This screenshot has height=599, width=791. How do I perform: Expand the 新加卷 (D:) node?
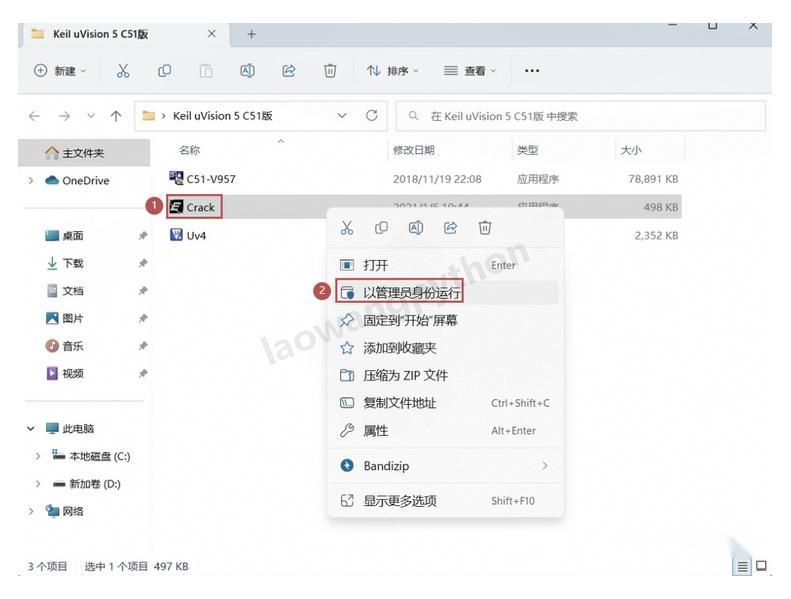click(38, 484)
